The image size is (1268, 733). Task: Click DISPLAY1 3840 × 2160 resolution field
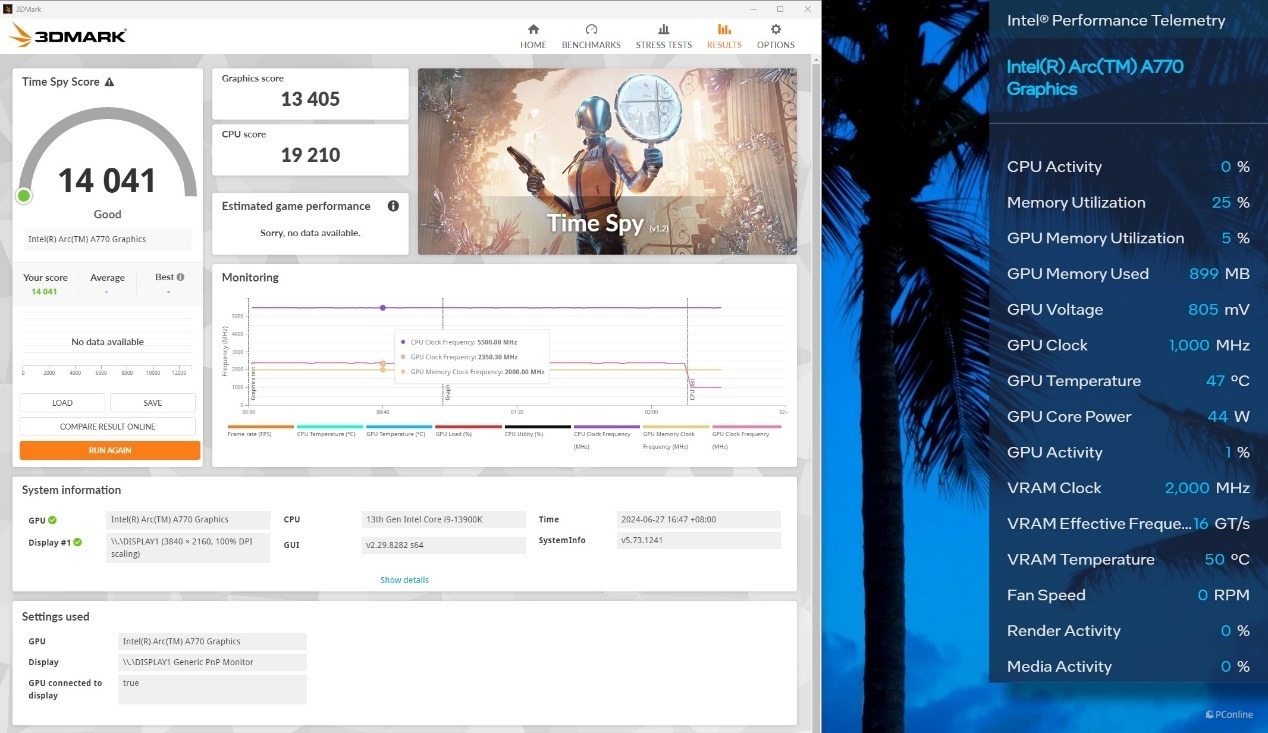(188, 547)
